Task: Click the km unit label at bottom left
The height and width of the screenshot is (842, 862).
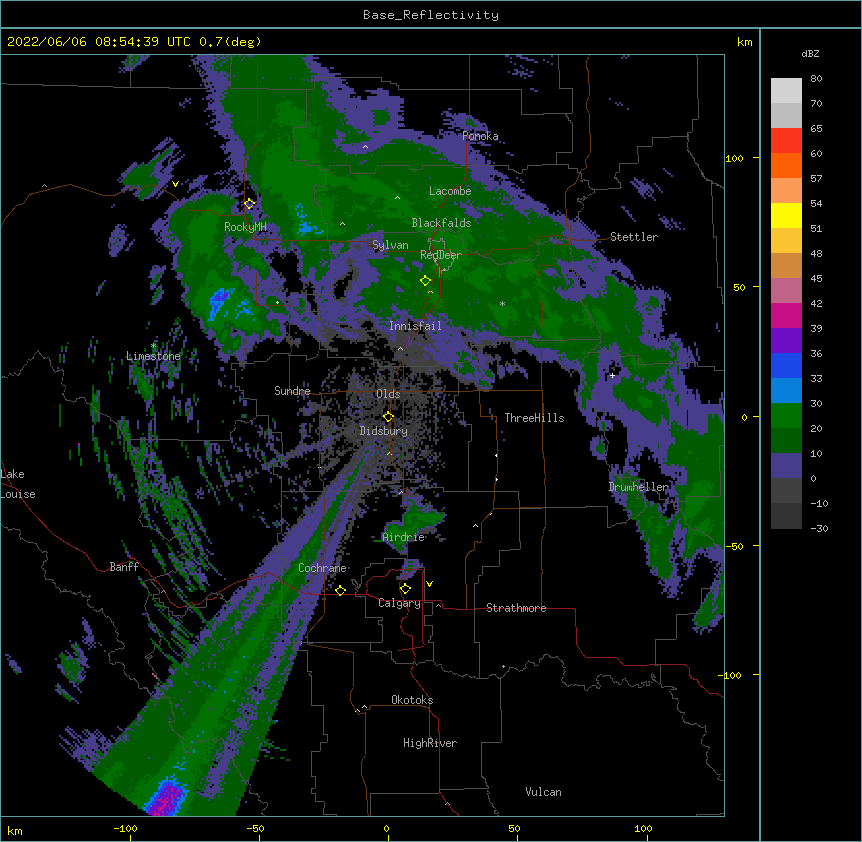Action: (15, 830)
